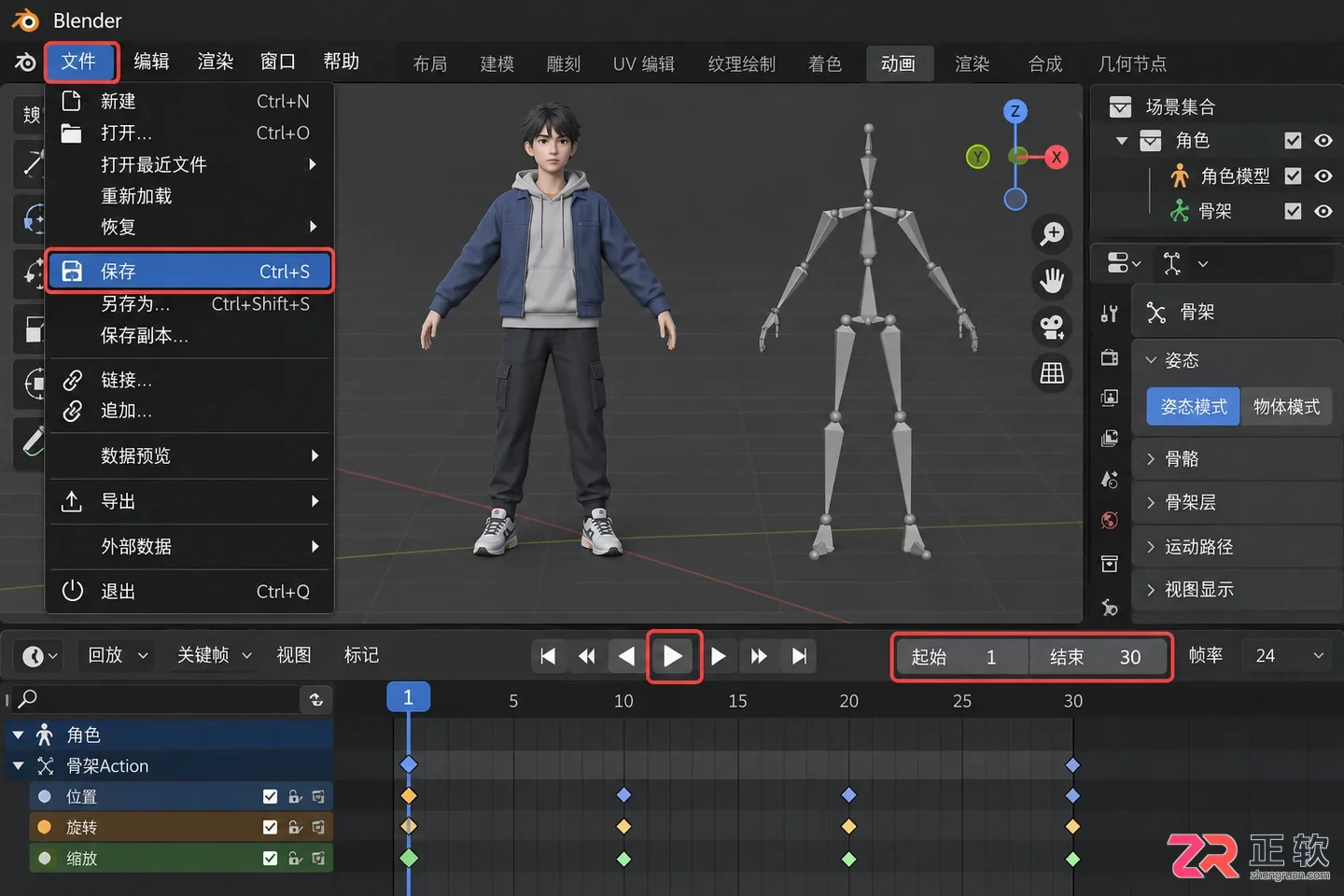Click the green Y axis on the gizmo
The image size is (1344, 896).
(x=977, y=157)
